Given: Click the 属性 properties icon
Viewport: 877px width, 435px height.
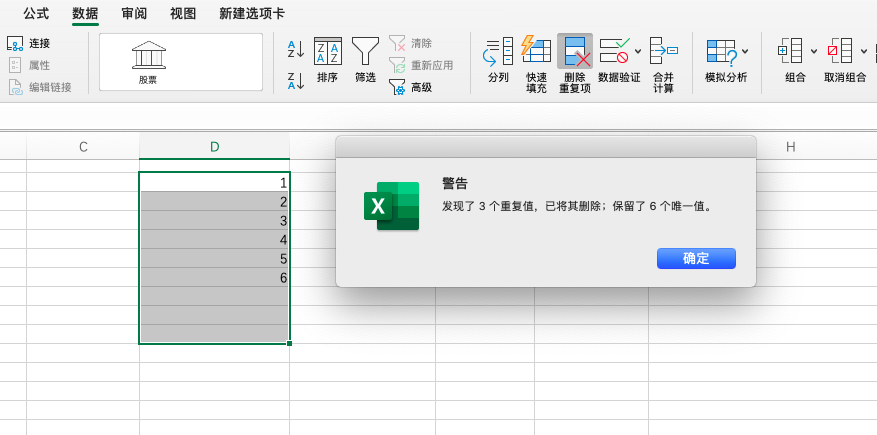Looking at the screenshot, I should pyautogui.click(x=15, y=65).
